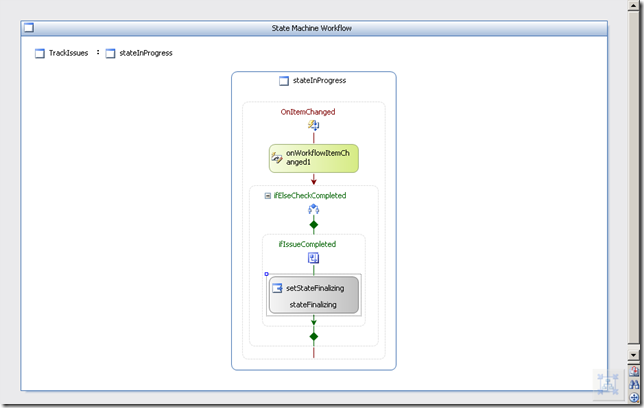This screenshot has width=644, height=408.
Task: Click the faded fit-to-view workflow icon
Action: tap(608, 385)
